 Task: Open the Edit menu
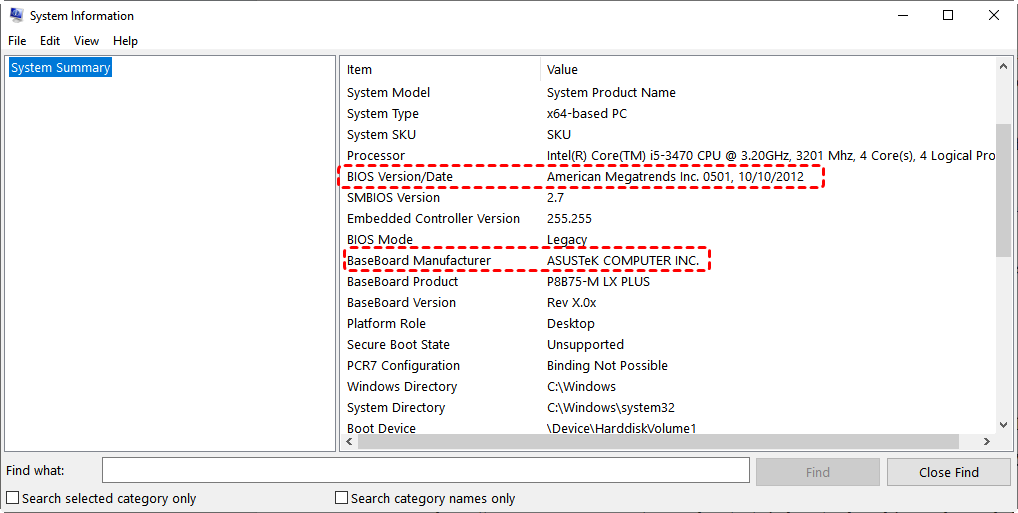coord(50,41)
